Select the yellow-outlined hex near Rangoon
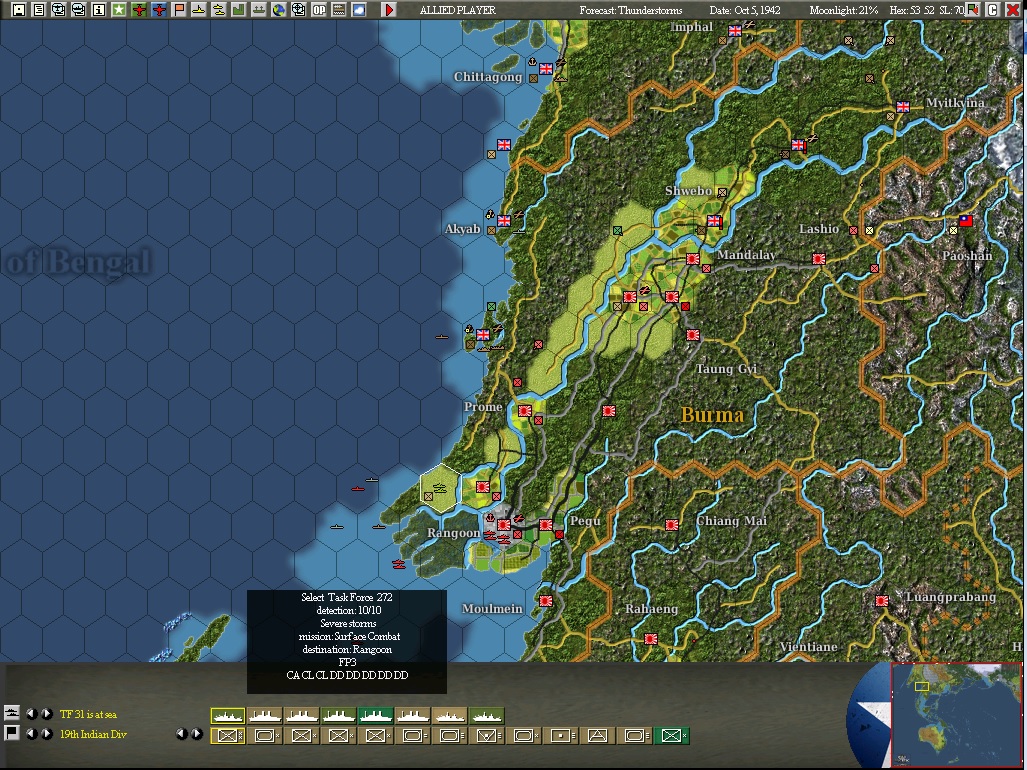This screenshot has width=1027, height=770. [x=440, y=488]
